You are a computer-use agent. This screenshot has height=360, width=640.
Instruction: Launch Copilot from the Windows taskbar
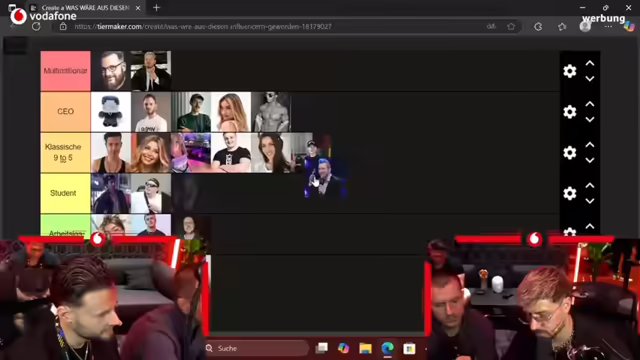343,348
